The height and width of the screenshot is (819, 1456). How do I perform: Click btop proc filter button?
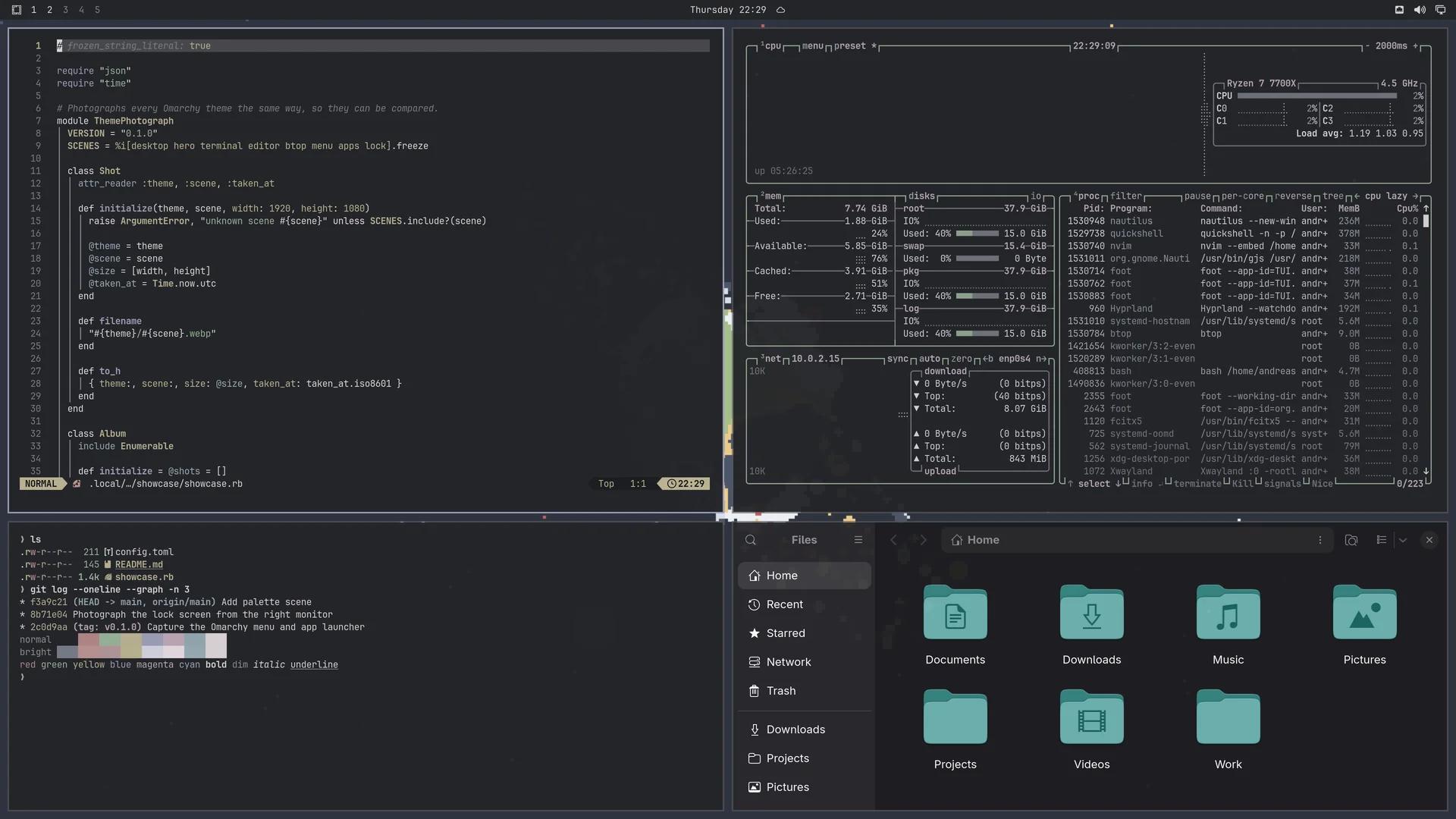tap(1126, 196)
